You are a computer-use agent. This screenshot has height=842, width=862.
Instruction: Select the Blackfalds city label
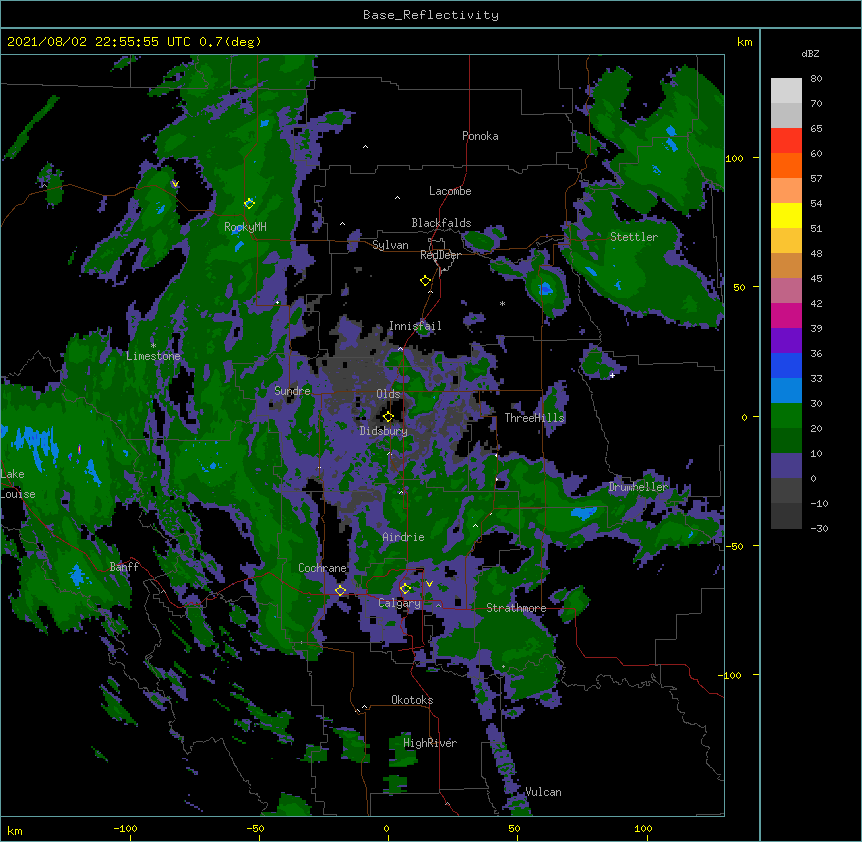pos(441,223)
